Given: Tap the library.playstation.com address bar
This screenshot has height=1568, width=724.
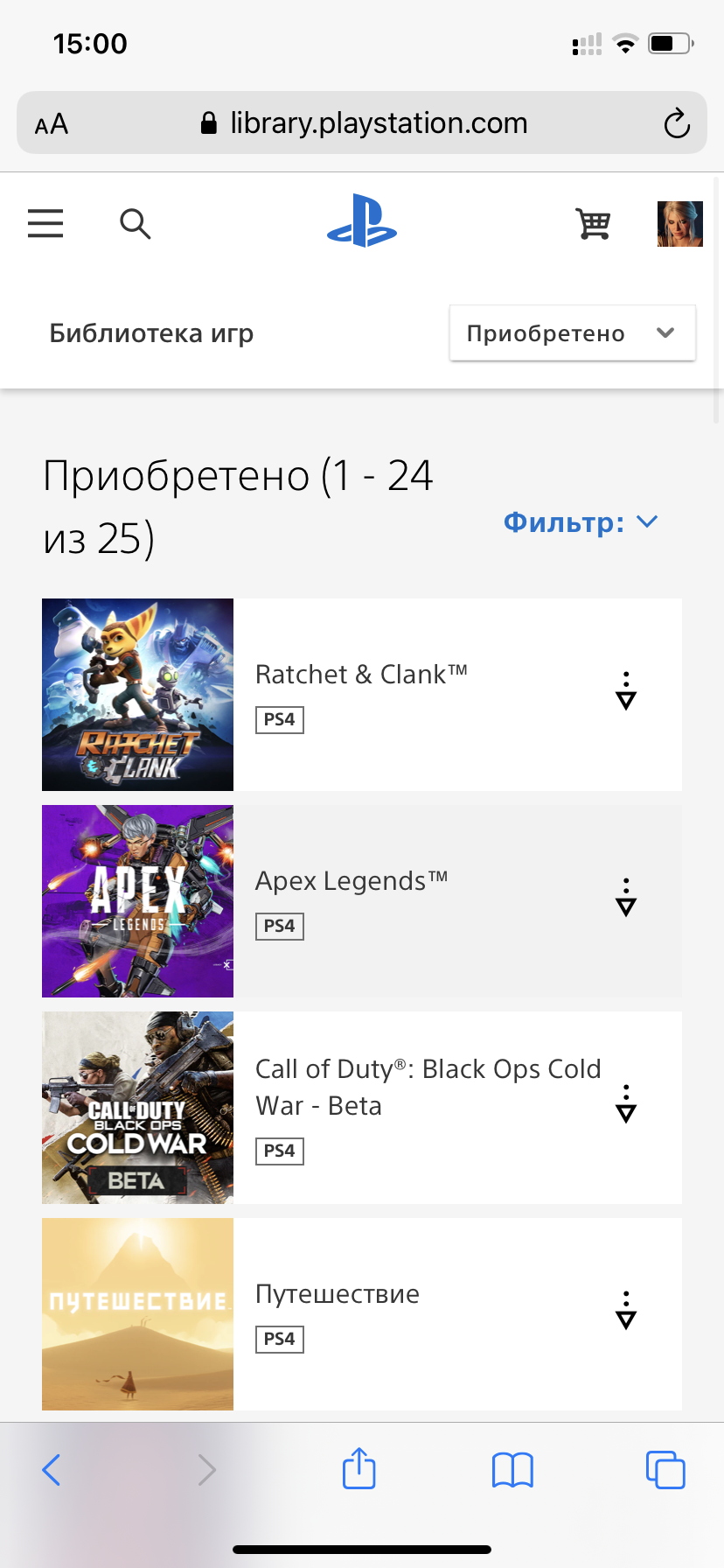Looking at the screenshot, I should coord(362,122).
